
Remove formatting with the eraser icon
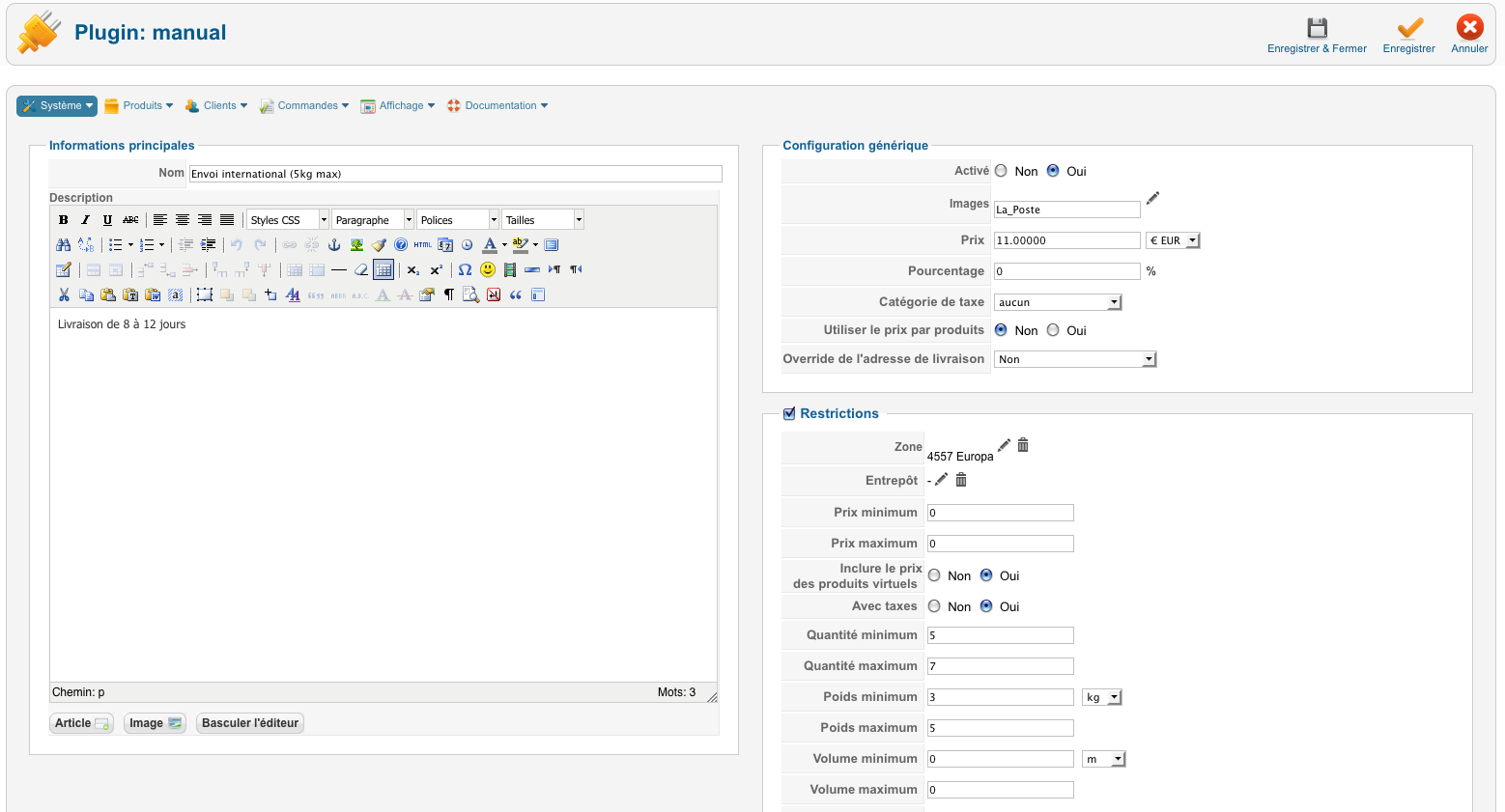(x=361, y=270)
